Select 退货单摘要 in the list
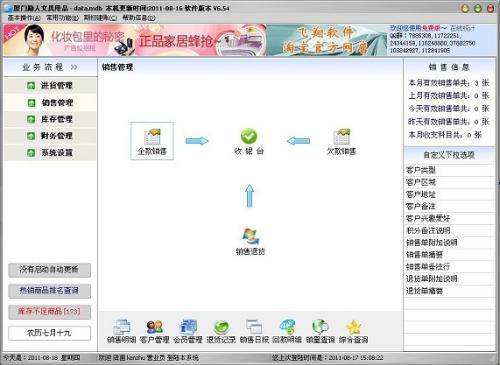This screenshot has width=500, height=365. click(449, 291)
